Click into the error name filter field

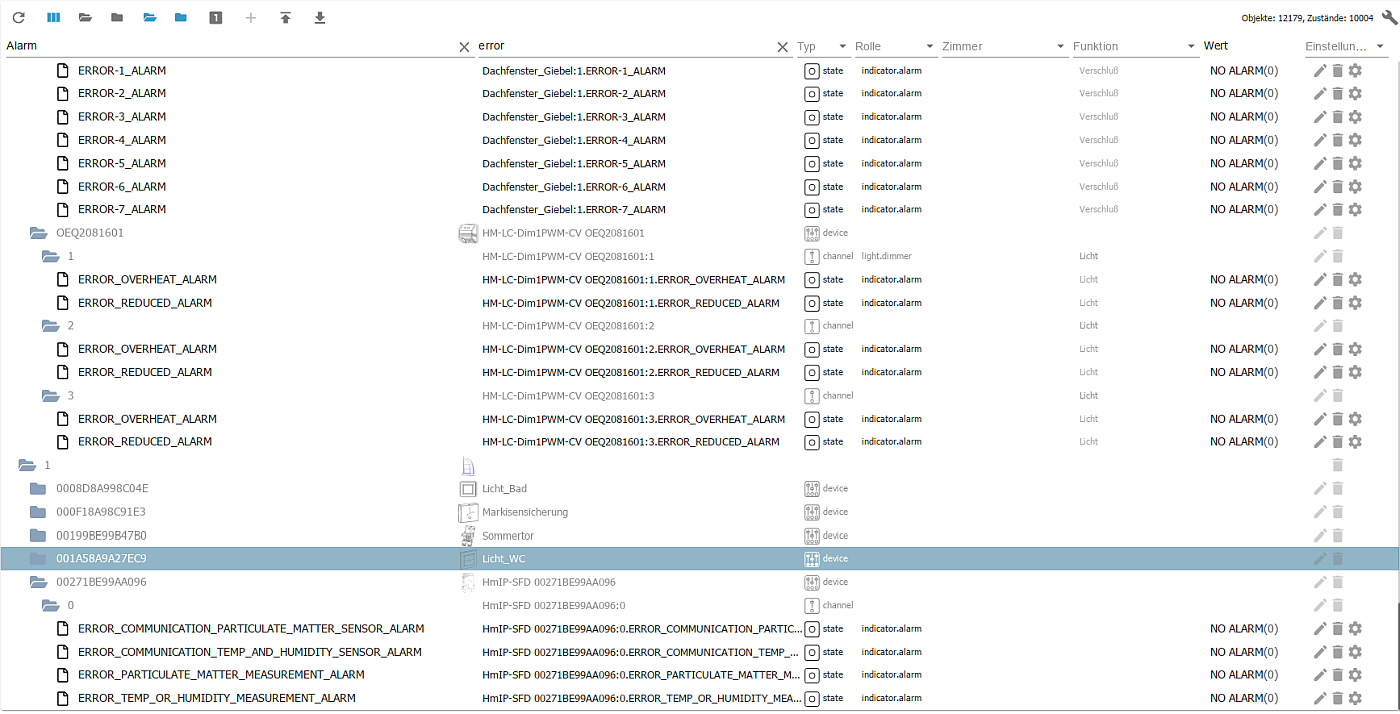coord(626,46)
